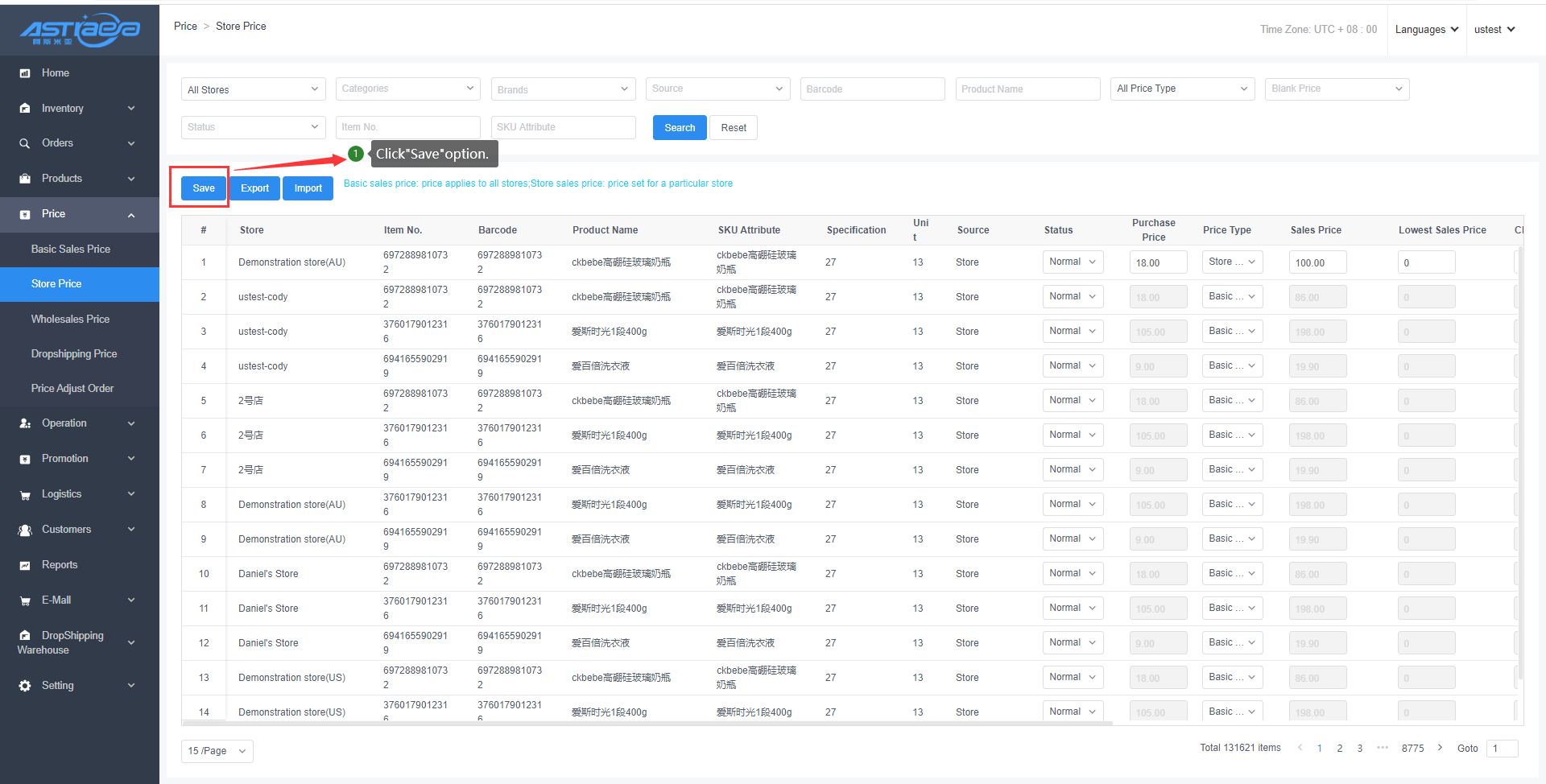Open Basic Sales Price submenu item
The width and height of the screenshot is (1546, 784).
(71, 250)
